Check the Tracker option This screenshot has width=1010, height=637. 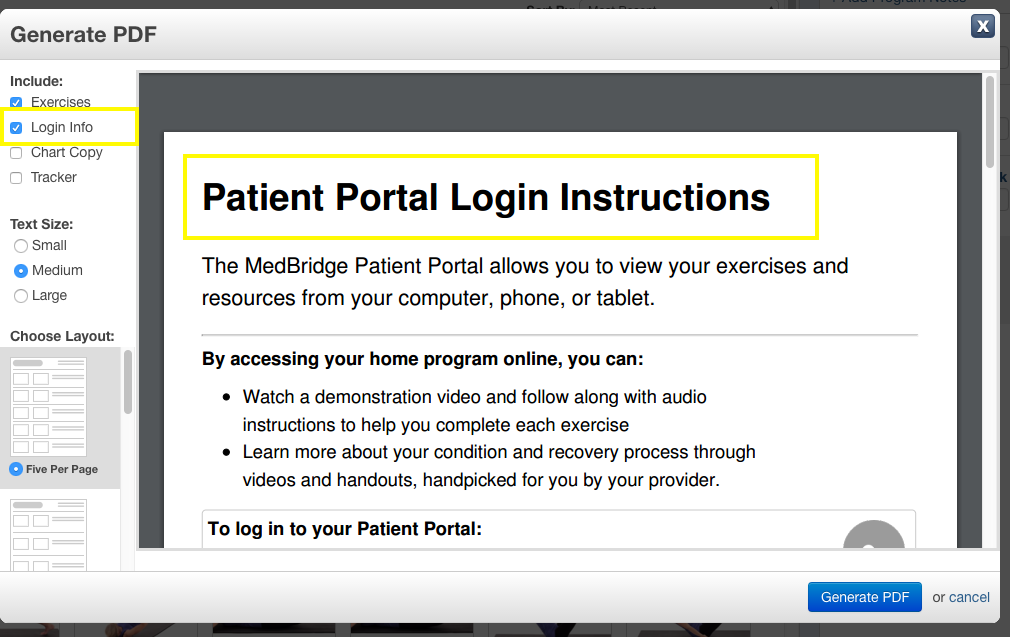pos(16,178)
